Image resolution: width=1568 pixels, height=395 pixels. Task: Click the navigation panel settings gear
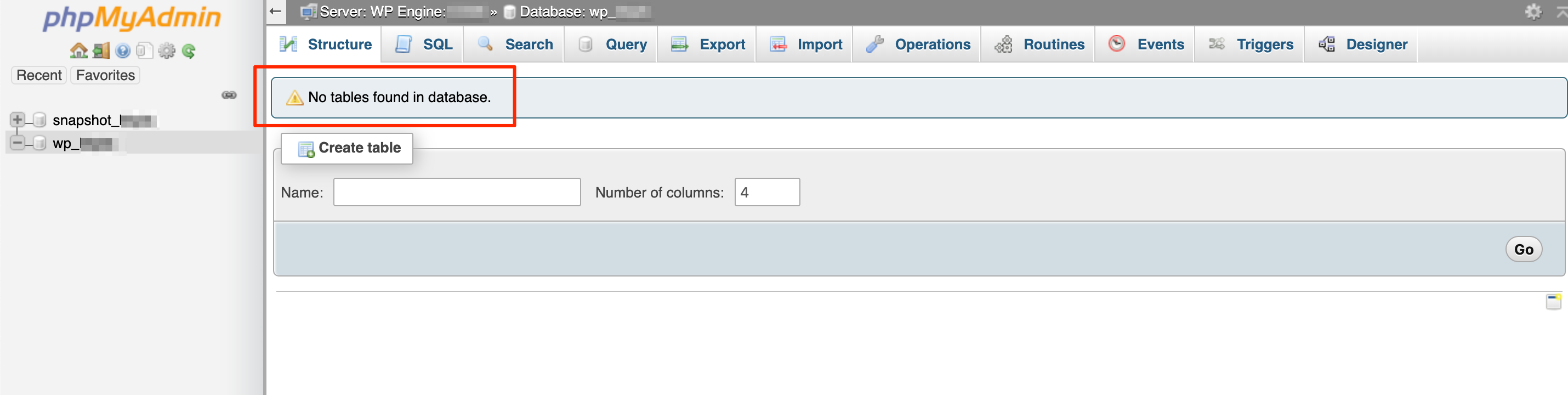[x=166, y=50]
